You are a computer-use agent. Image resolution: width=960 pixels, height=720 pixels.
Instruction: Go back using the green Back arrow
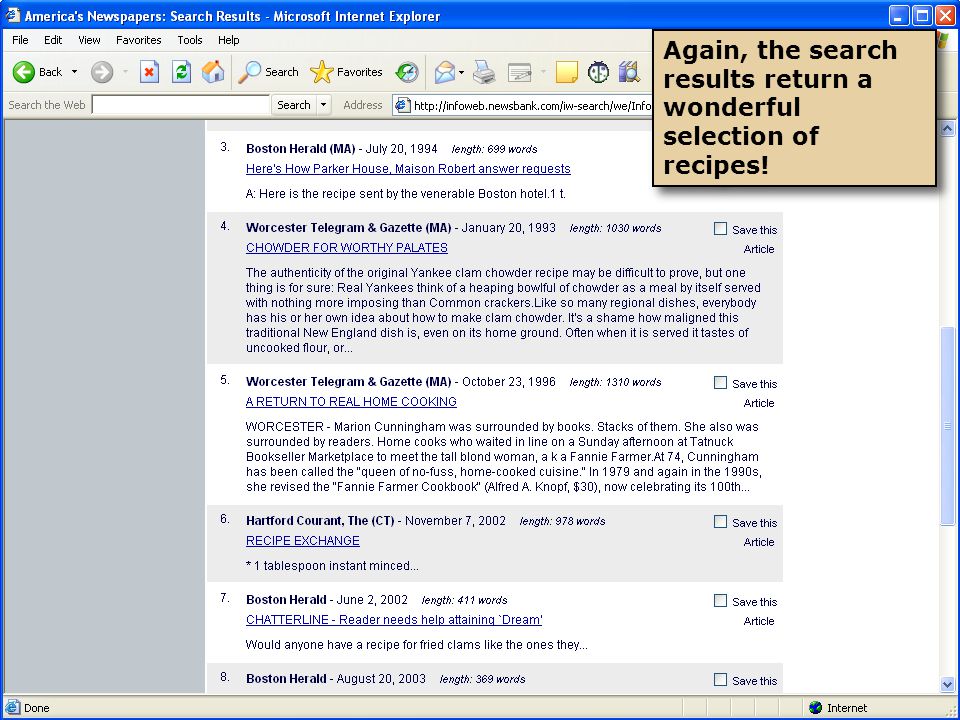point(24,72)
